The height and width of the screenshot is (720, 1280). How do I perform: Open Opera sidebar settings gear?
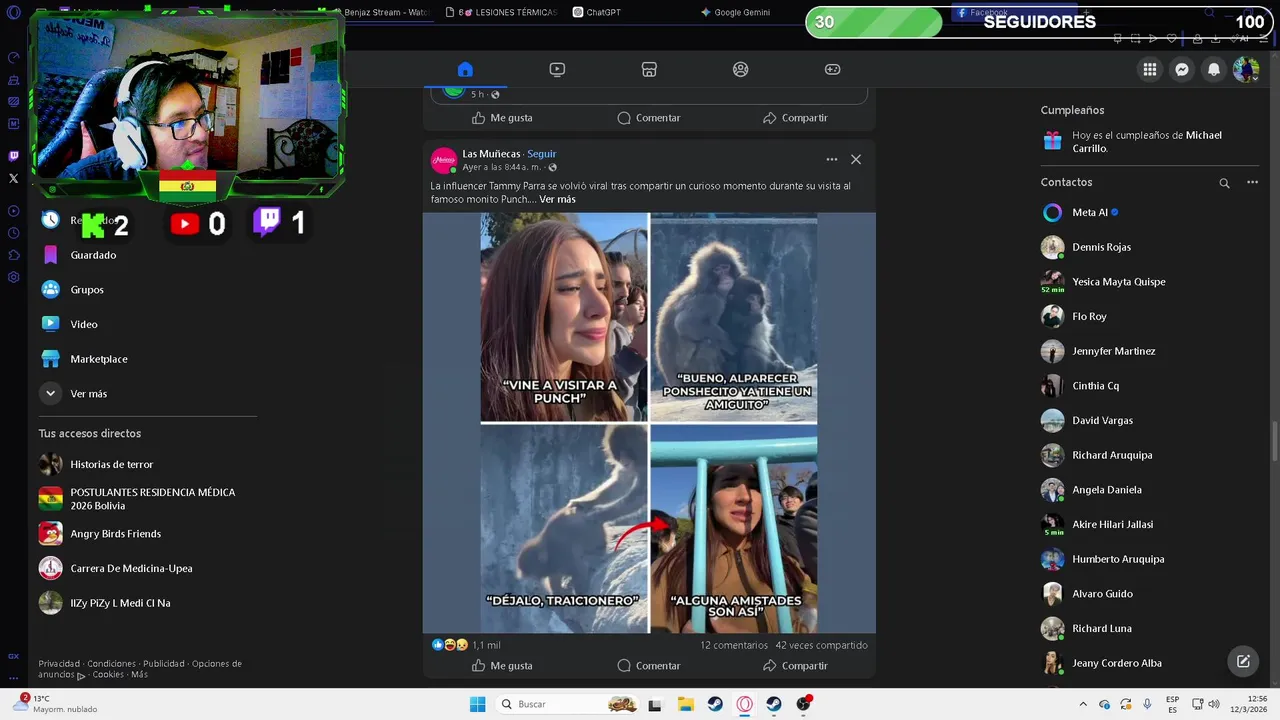coord(13,277)
